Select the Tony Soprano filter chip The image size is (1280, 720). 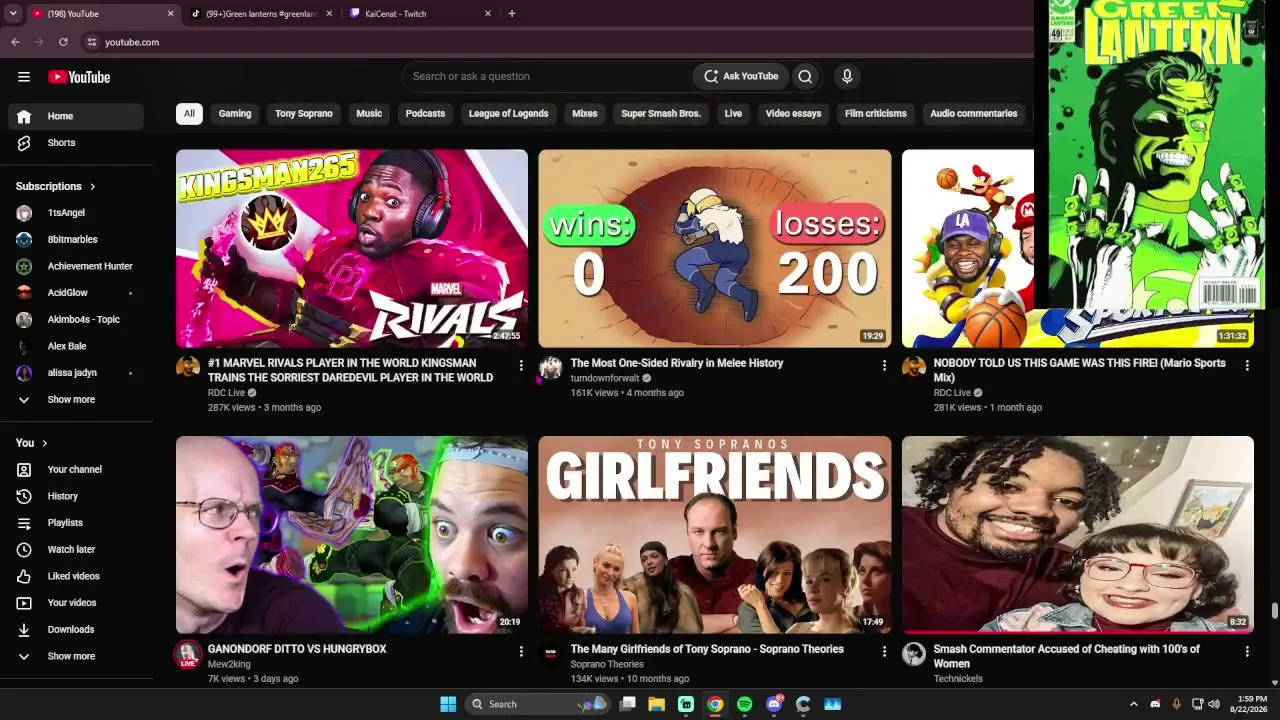point(304,114)
